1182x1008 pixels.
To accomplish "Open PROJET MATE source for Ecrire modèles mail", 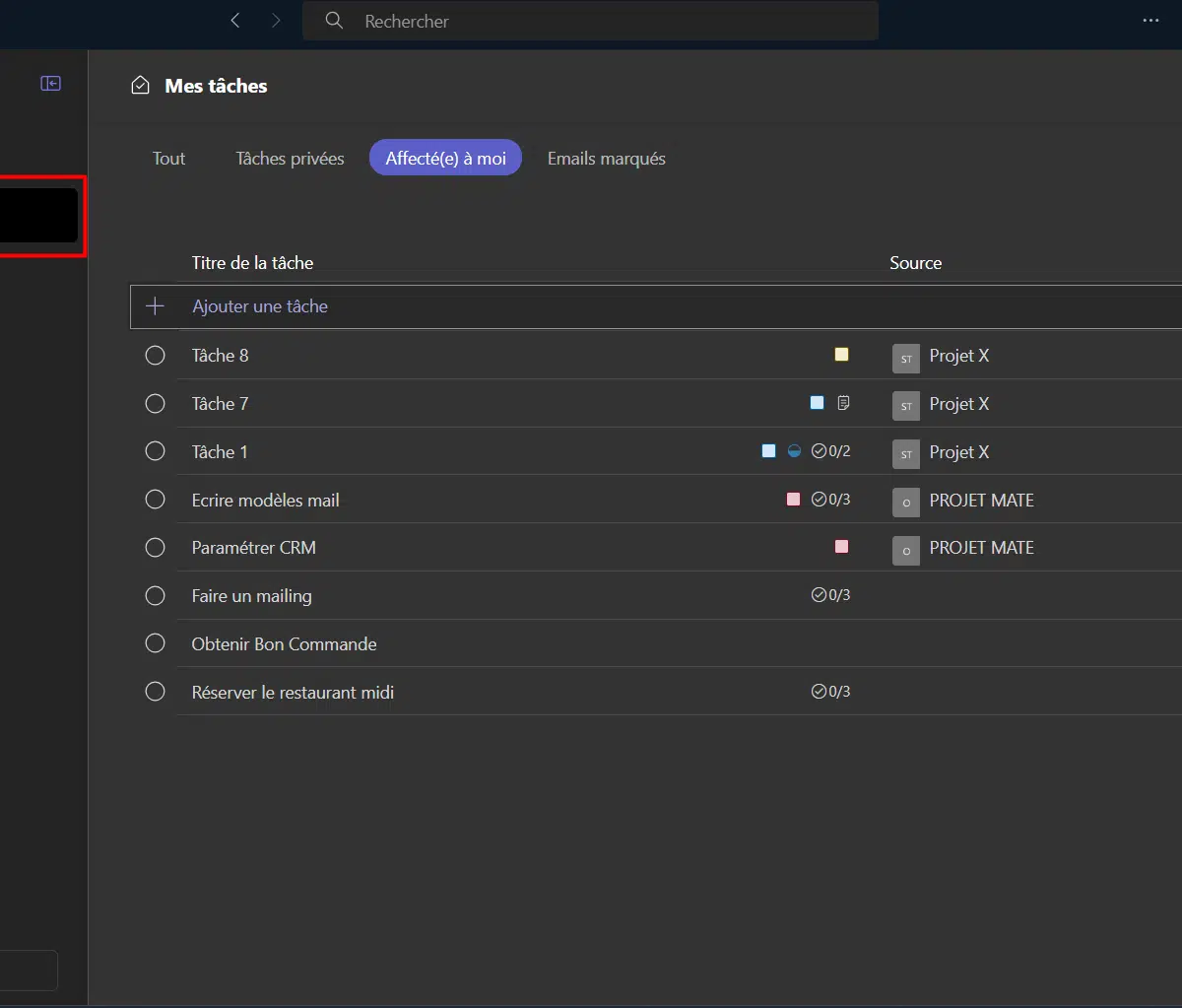I will 980,501.
